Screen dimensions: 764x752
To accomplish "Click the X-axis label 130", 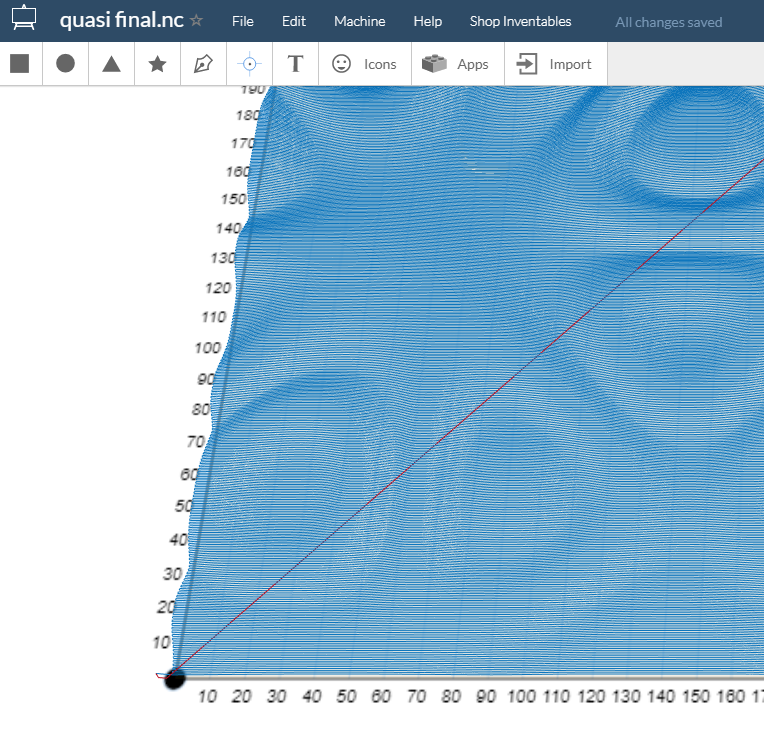I will pos(626,696).
